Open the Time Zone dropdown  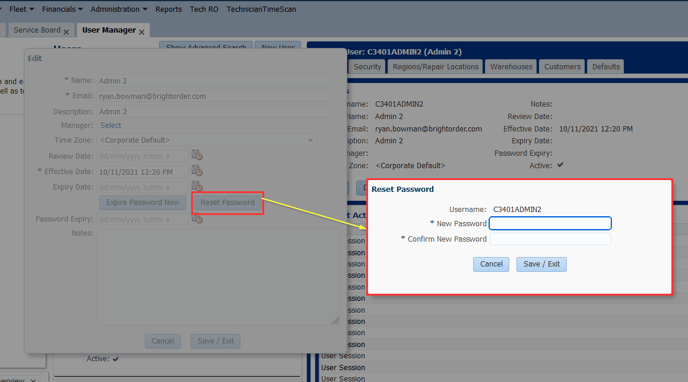(x=206, y=140)
